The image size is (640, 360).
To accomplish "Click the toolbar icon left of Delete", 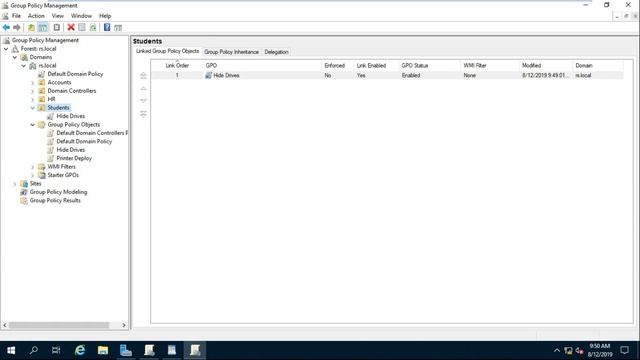I will tap(57, 27).
